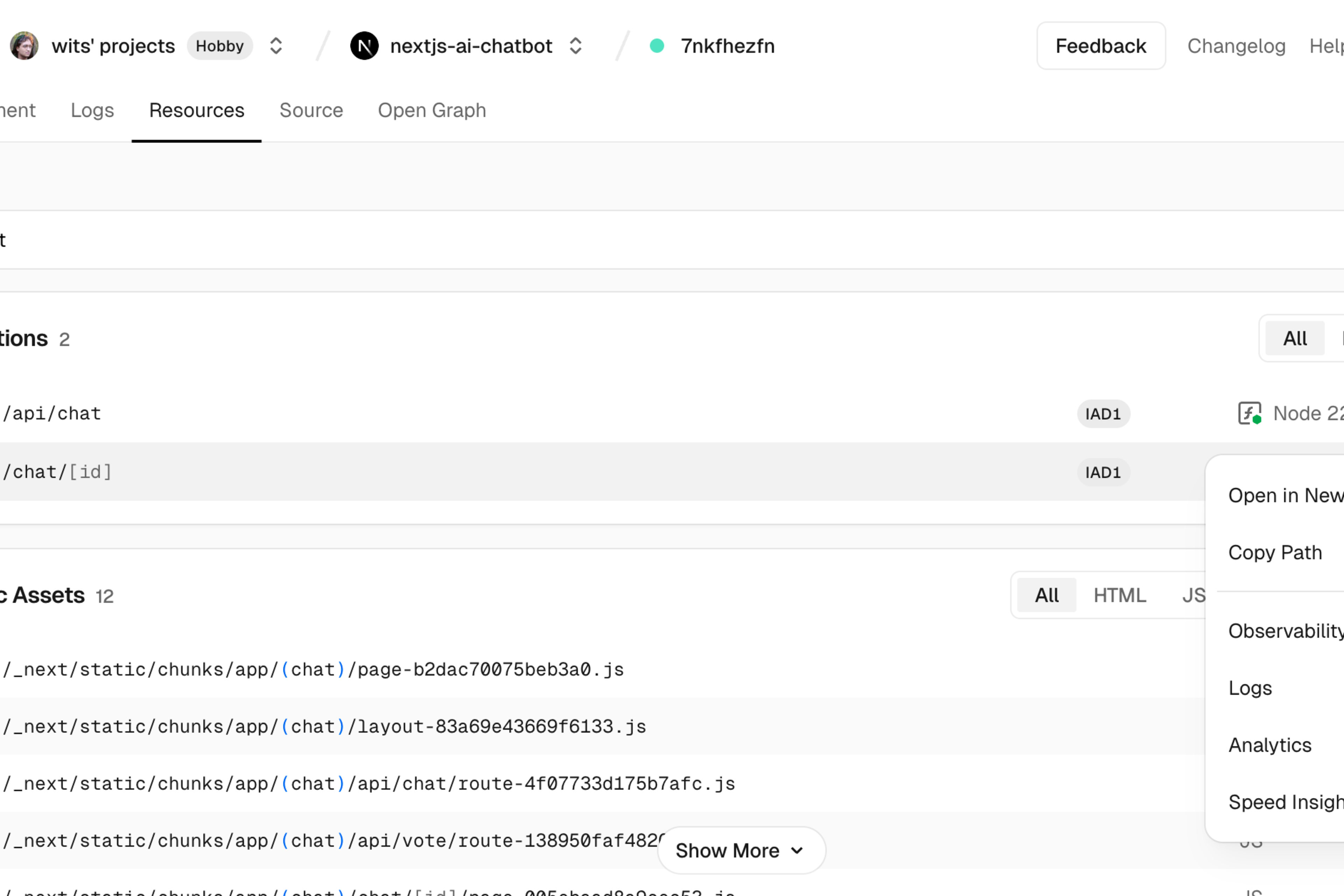Click the wits' projects user avatar

click(24, 46)
